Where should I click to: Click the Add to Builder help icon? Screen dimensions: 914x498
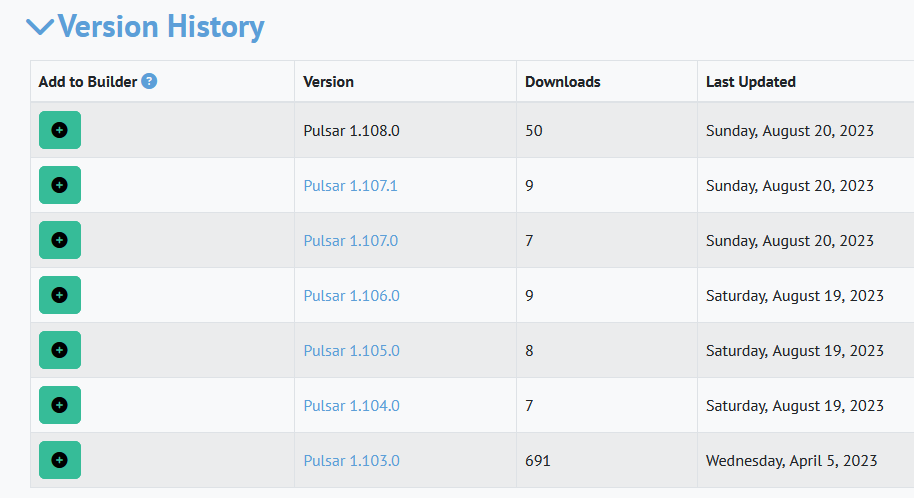(x=149, y=81)
